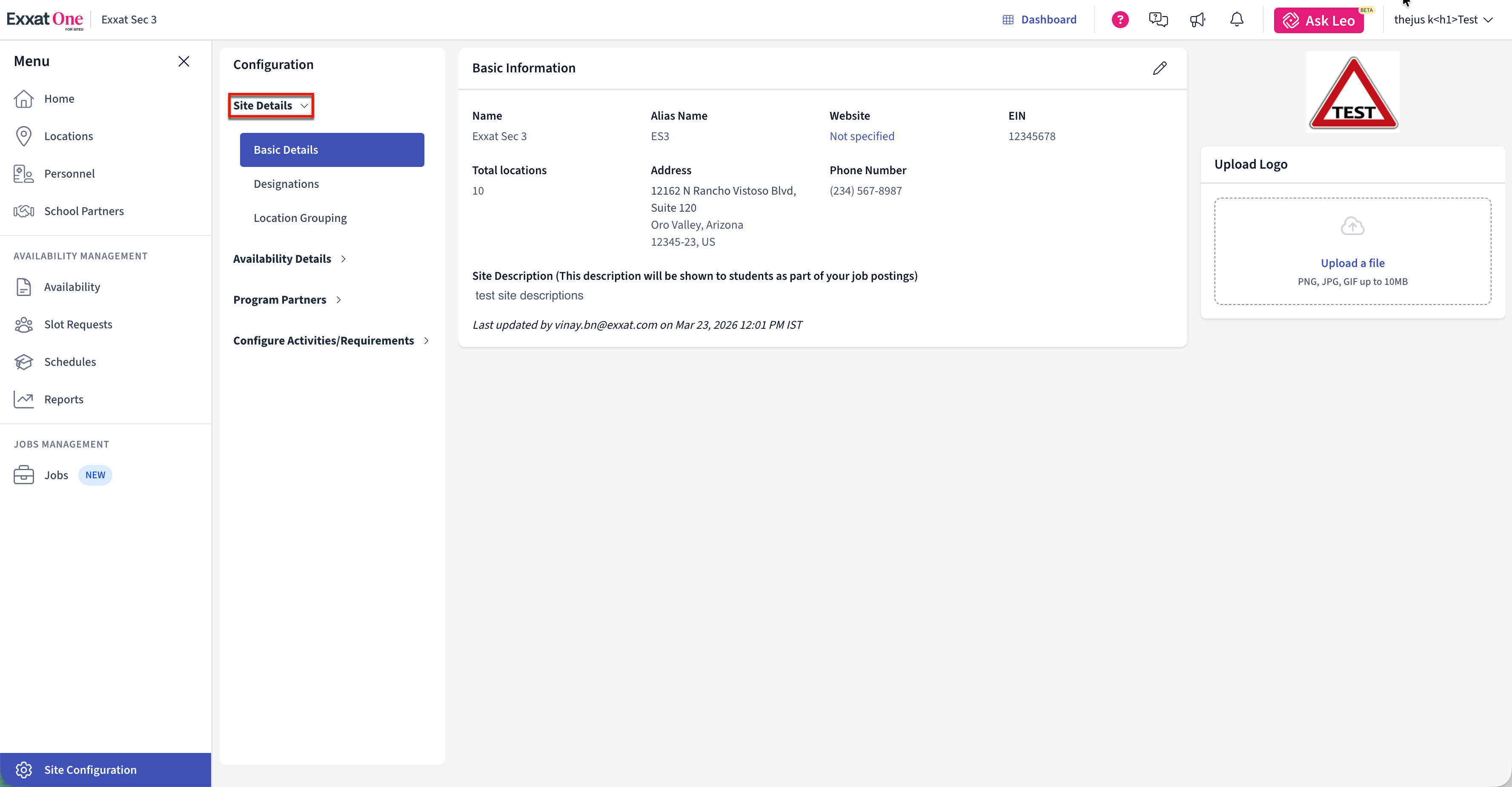Click the Upload a file link
The image size is (1512, 787).
point(1352,263)
